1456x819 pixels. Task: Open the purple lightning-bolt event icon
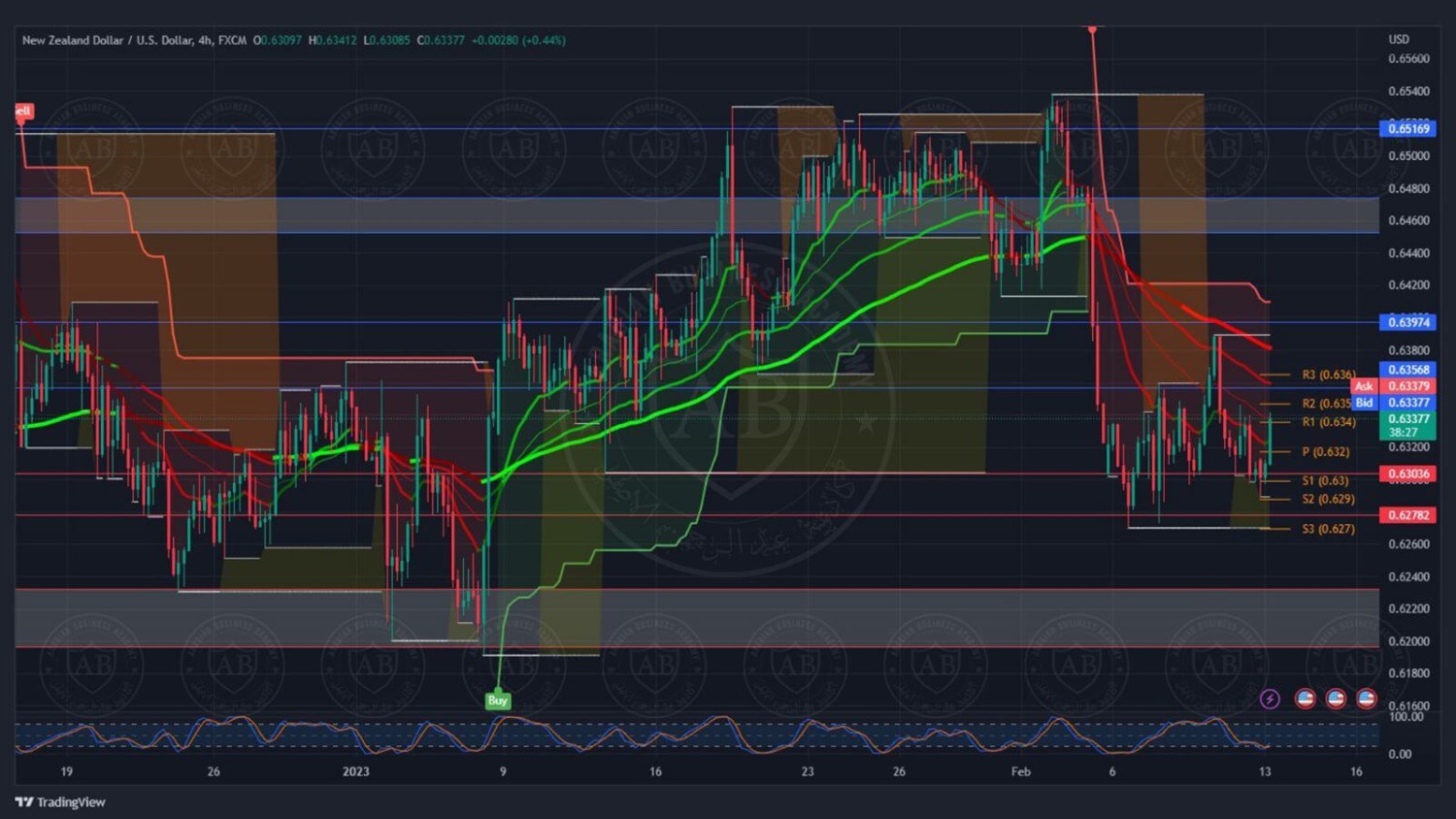coord(1270,699)
